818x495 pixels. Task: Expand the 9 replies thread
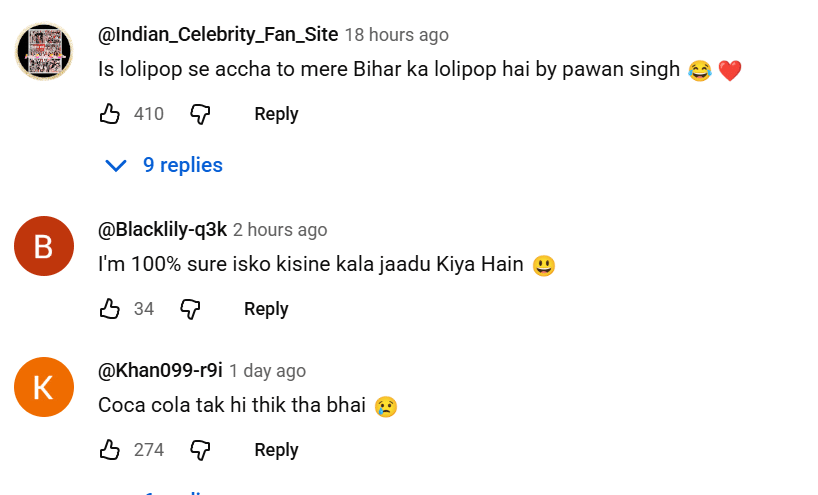165,165
